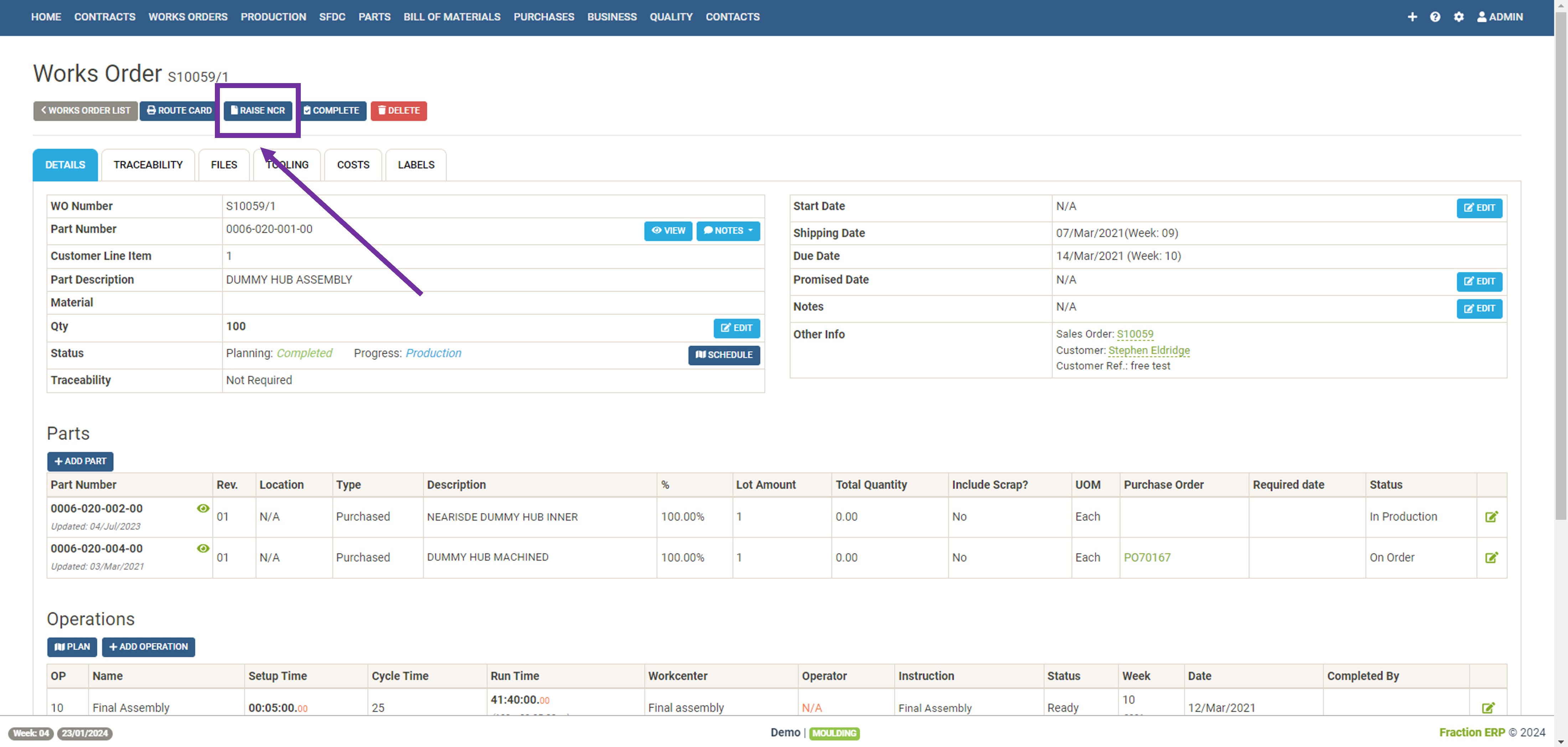This screenshot has height=747, width=1568.
Task: Click the quick-add plus icon in the navigation bar
Action: point(1413,16)
